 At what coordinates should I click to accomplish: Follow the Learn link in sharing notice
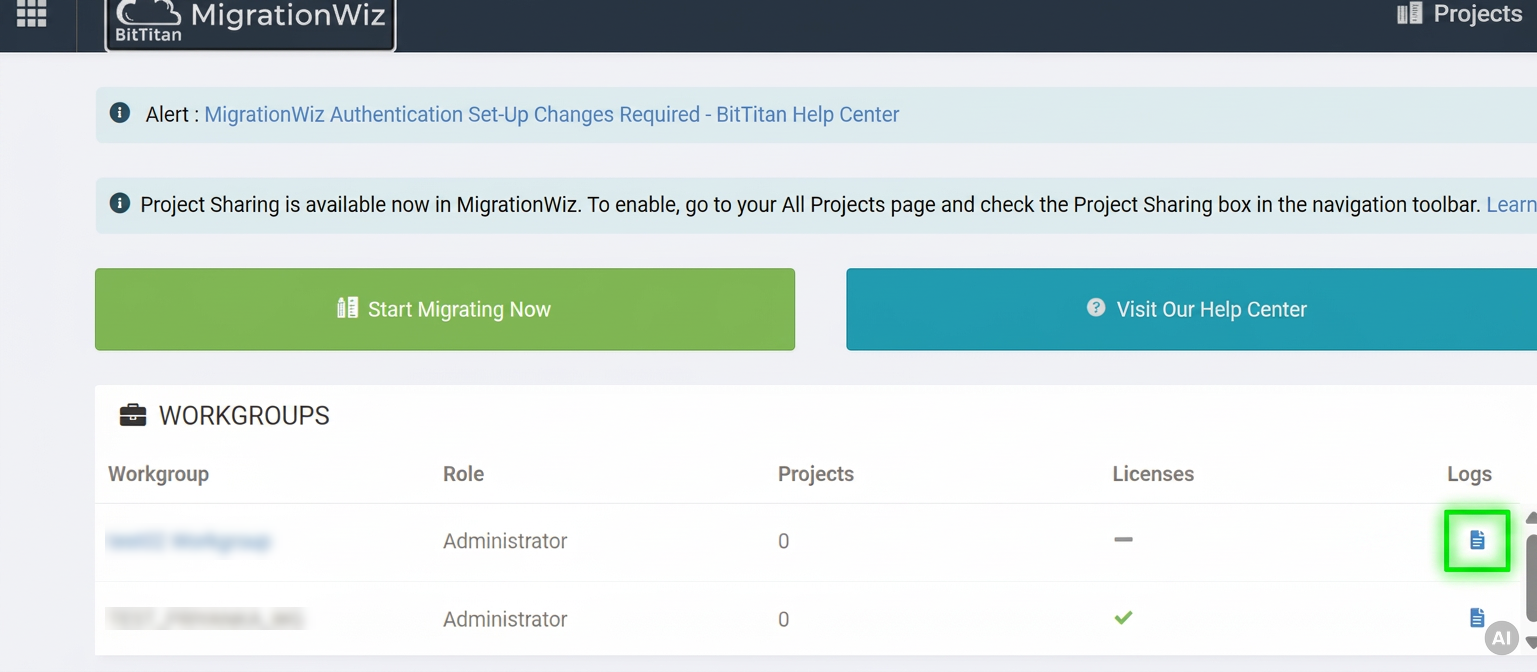point(1511,205)
